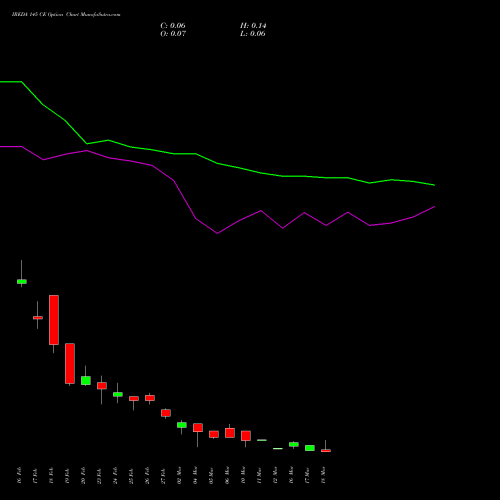Click the '24 Feb' date axis label
Viewport: 500px width, 500px height.
[115, 475]
